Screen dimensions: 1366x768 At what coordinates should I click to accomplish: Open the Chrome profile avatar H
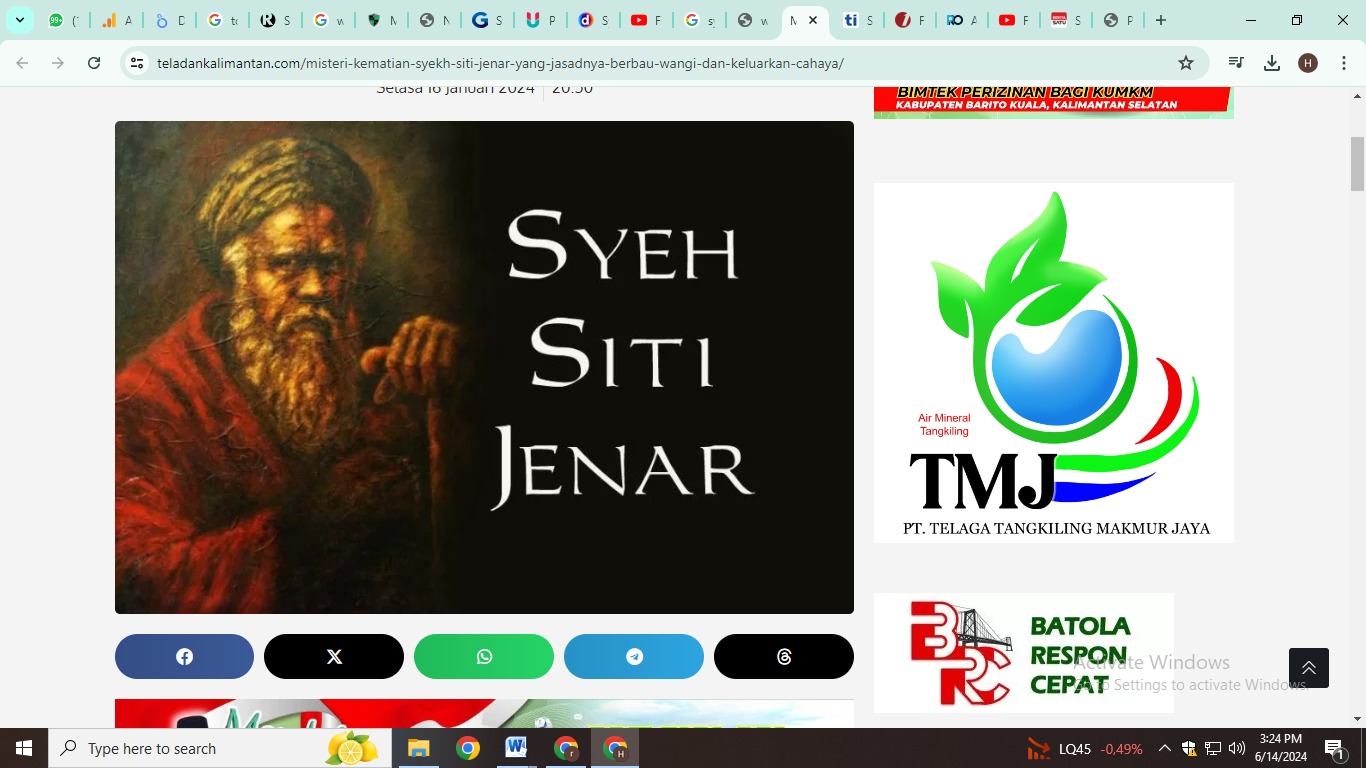click(1308, 63)
